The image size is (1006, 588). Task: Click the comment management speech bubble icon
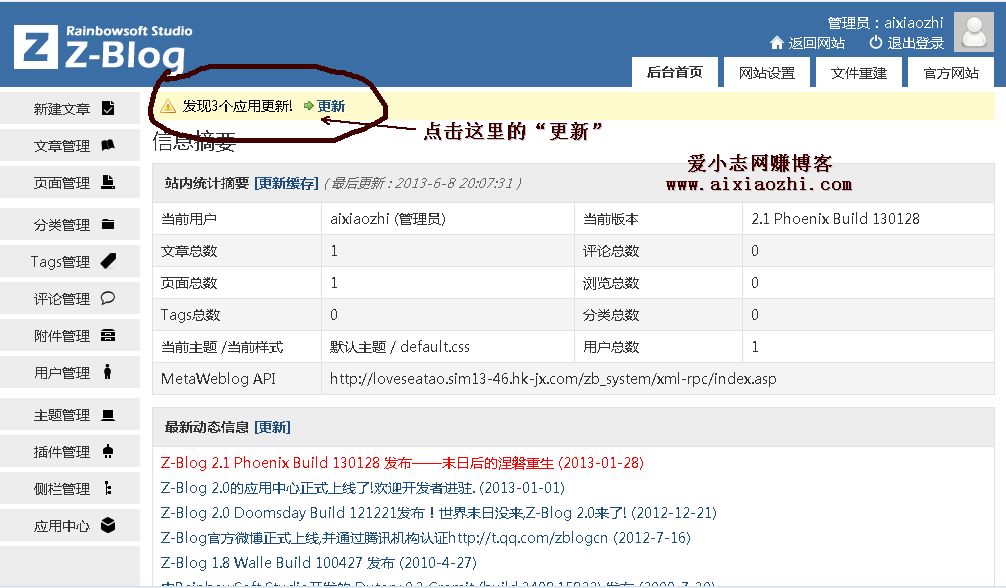tap(108, 298)
